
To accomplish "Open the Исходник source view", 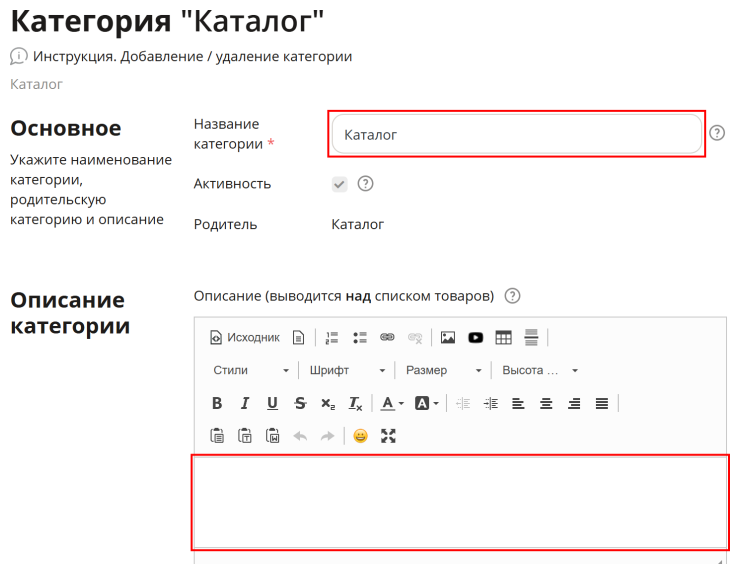I will 244,338.
